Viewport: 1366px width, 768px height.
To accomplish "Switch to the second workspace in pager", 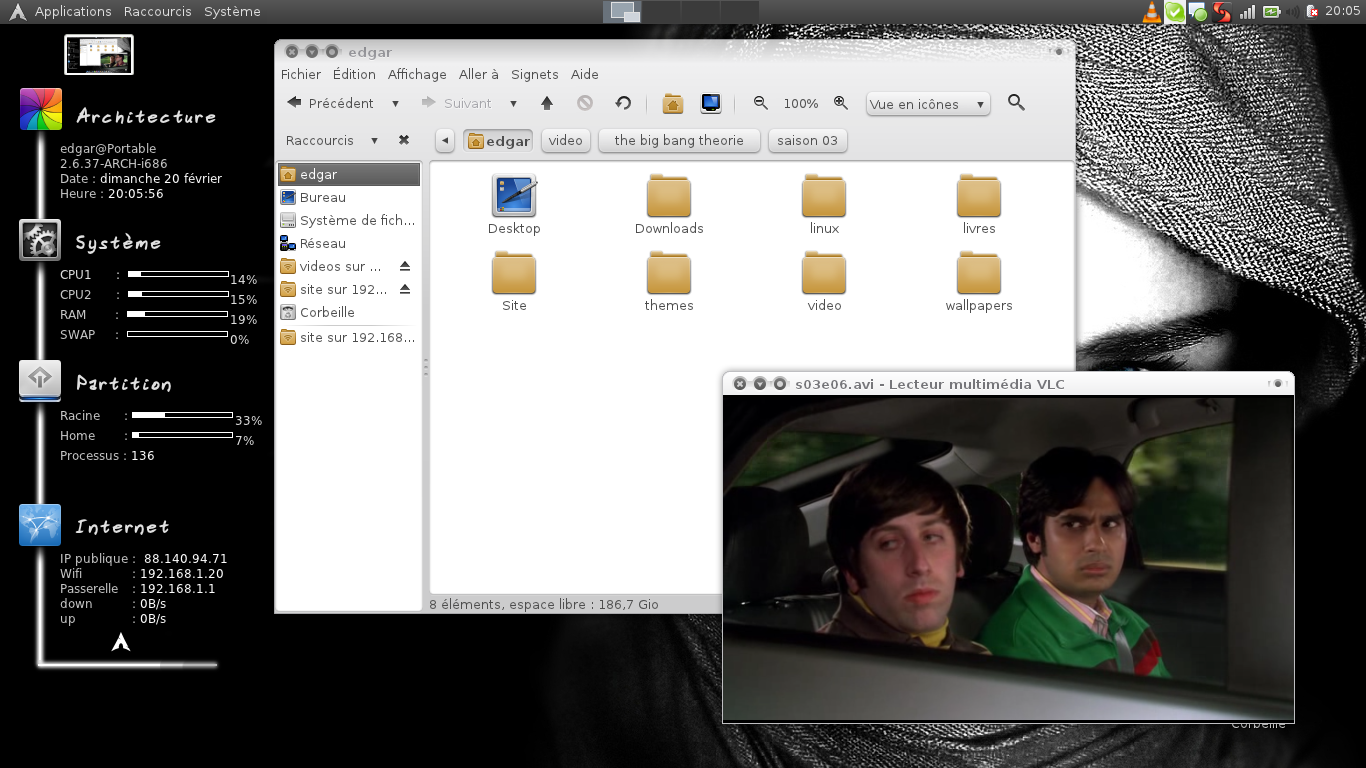I will (x=660, y=11).
